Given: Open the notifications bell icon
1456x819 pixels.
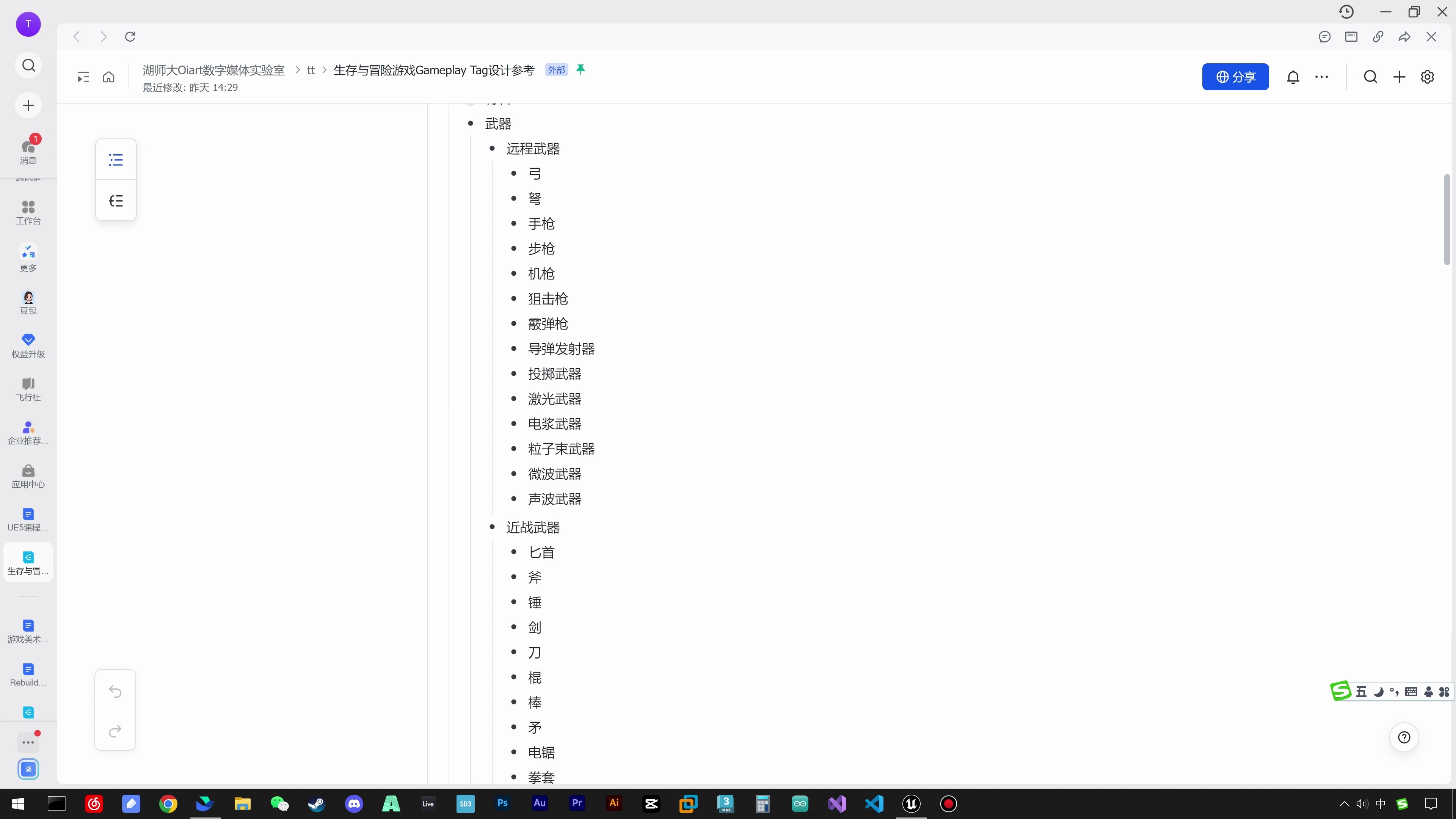Looking at the screenshot, I should 1293,77.
